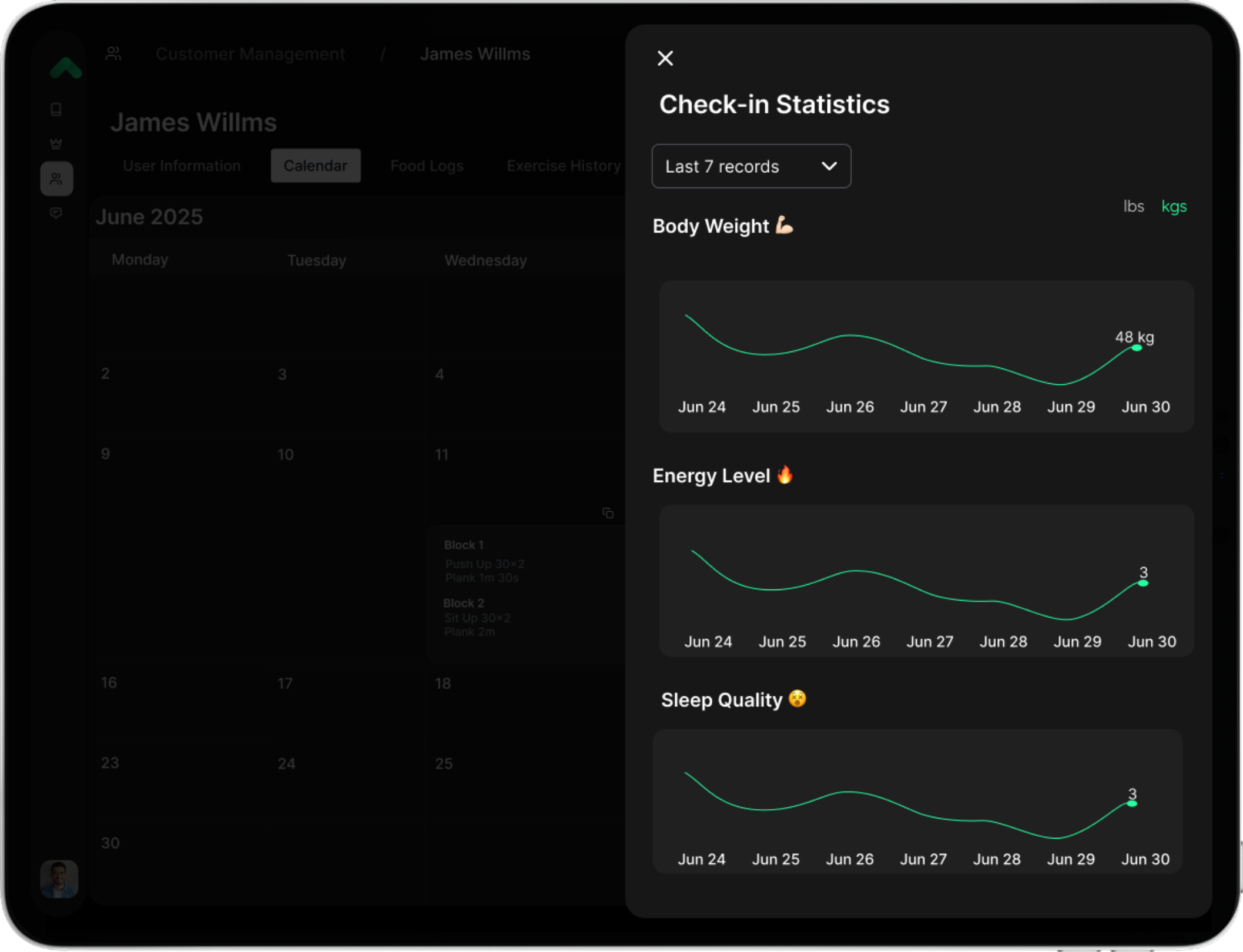Viewport: 1243px width, 952px height.
Task: Open the book icon in sidebar
Action: point(56,110)
